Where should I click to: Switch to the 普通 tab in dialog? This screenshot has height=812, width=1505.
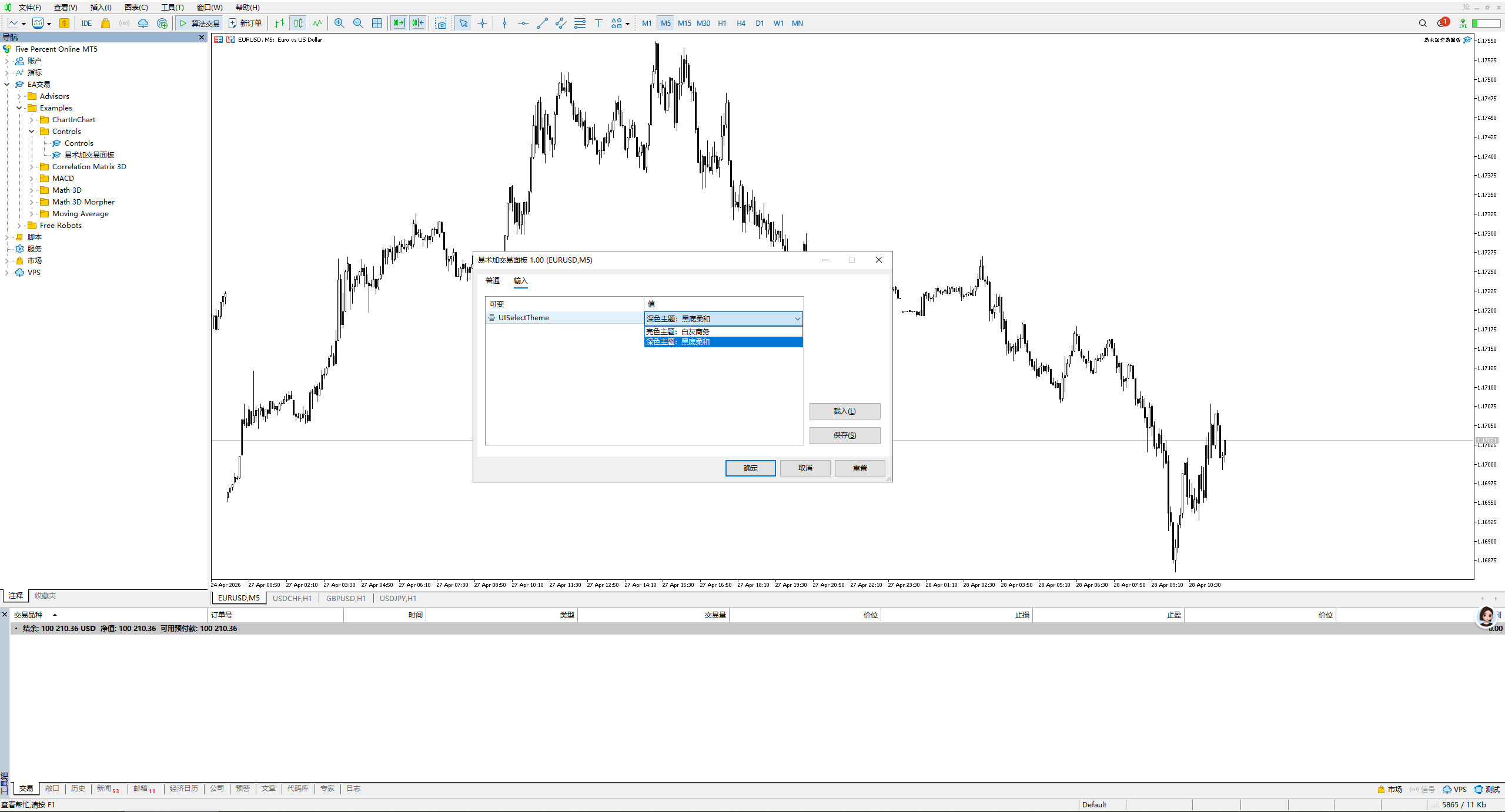pos(493,281)
